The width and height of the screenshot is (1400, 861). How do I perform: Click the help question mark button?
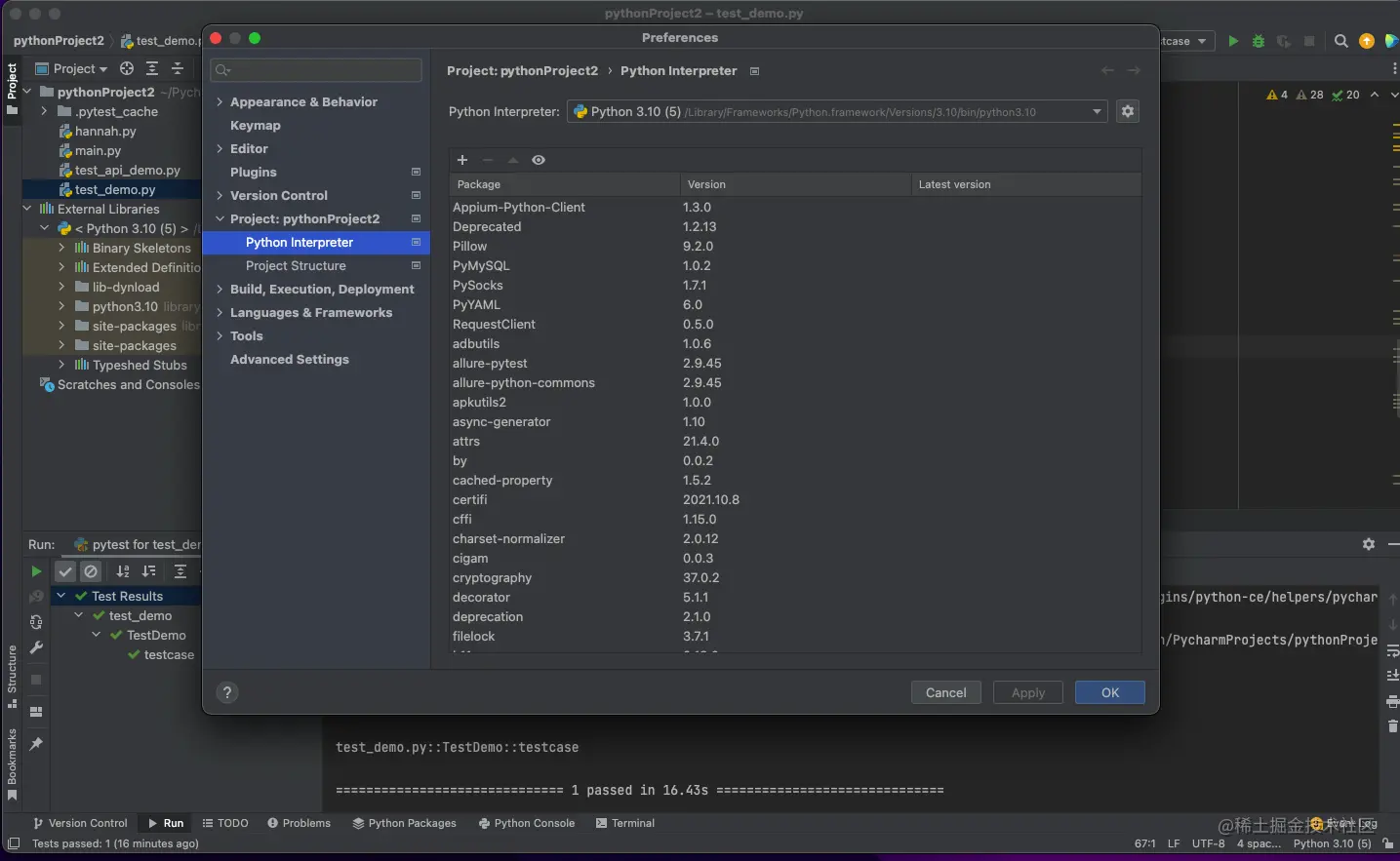pos(227,692)
